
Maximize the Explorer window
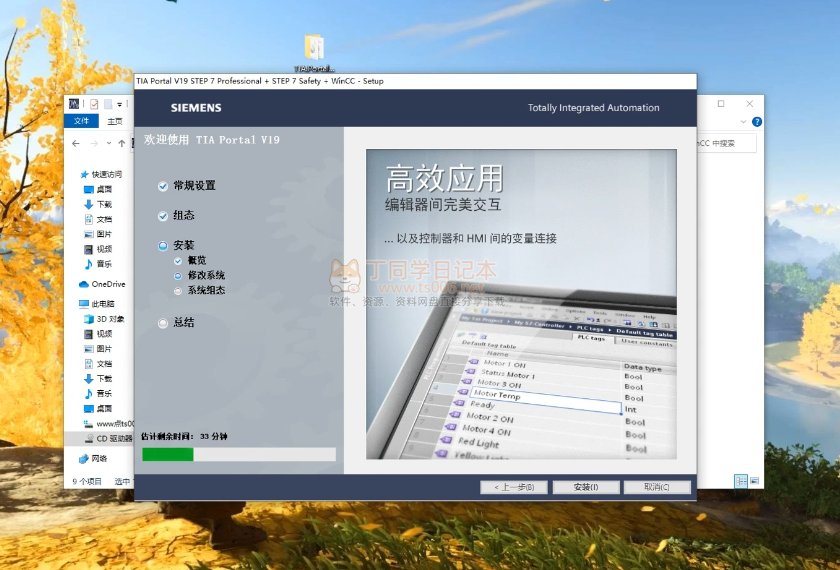(721, 103)
